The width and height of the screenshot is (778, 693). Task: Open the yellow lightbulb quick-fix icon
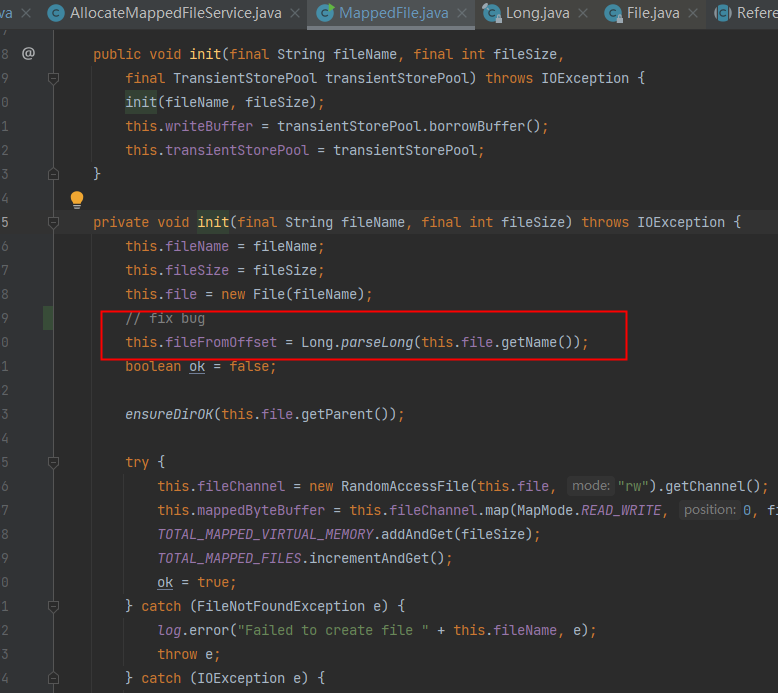click(77, 199)
